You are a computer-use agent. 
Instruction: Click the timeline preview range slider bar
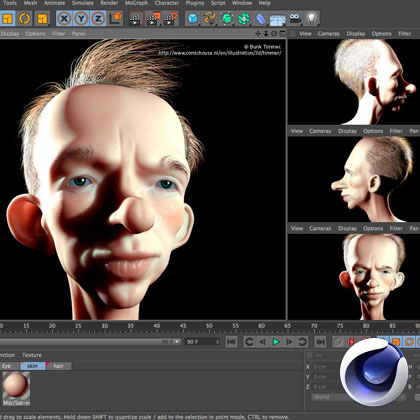91,342
